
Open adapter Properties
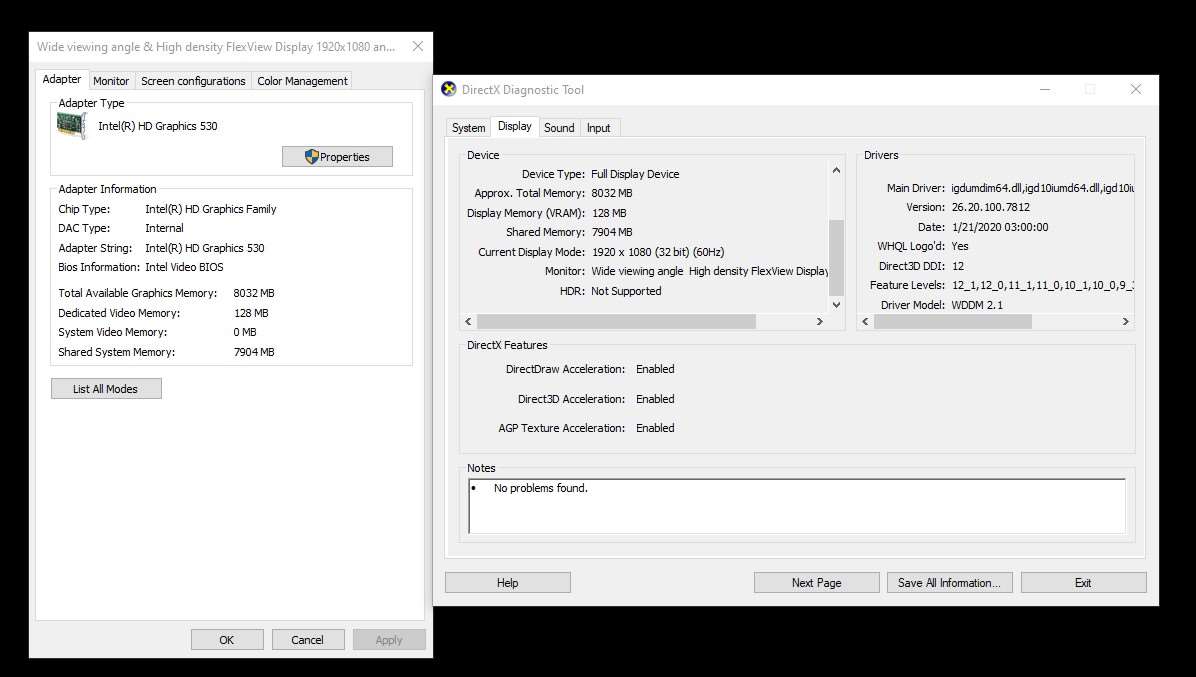pos(337,156)
